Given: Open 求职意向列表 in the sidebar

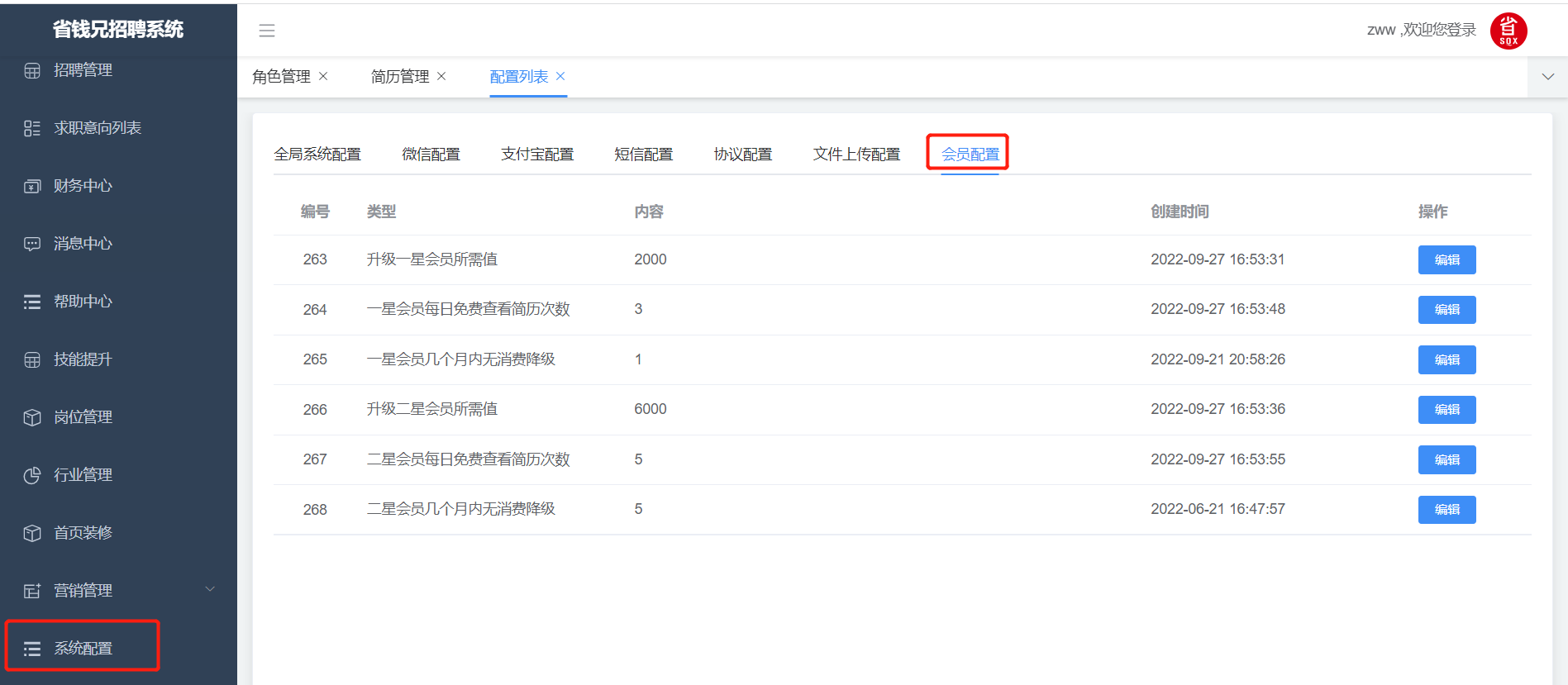Looking at the screenshot, I should [98, 128].
